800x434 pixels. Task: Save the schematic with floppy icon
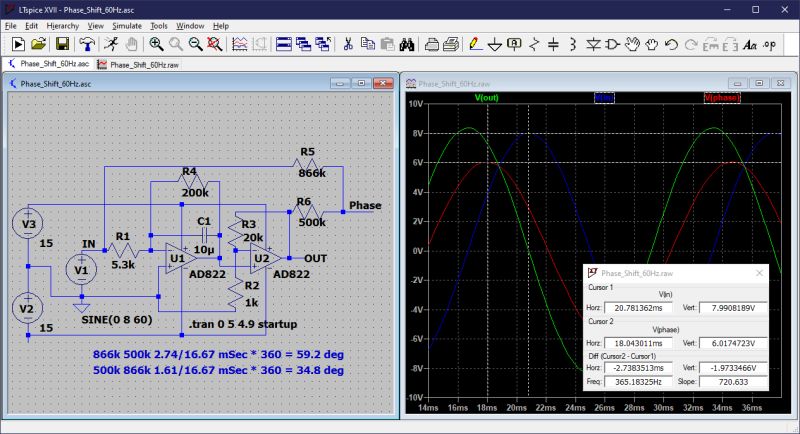62,44
